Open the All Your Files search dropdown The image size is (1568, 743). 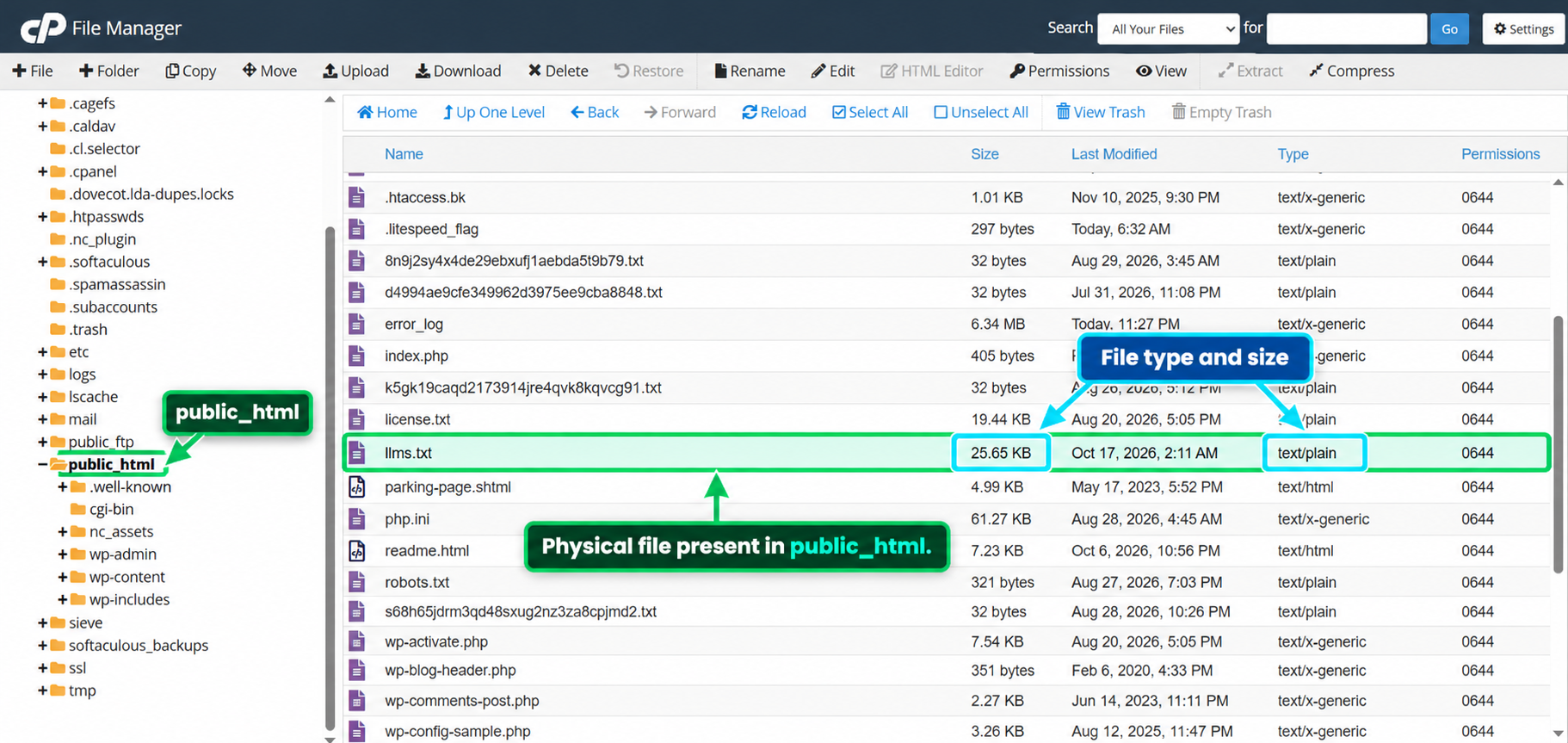click(1168, 28)
